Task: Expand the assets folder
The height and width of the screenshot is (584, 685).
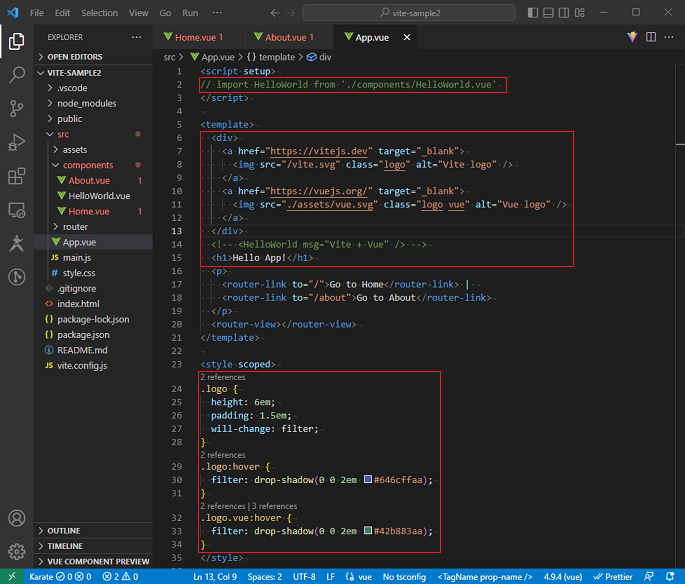Action: pyautogui.click(x=93, y=150)
